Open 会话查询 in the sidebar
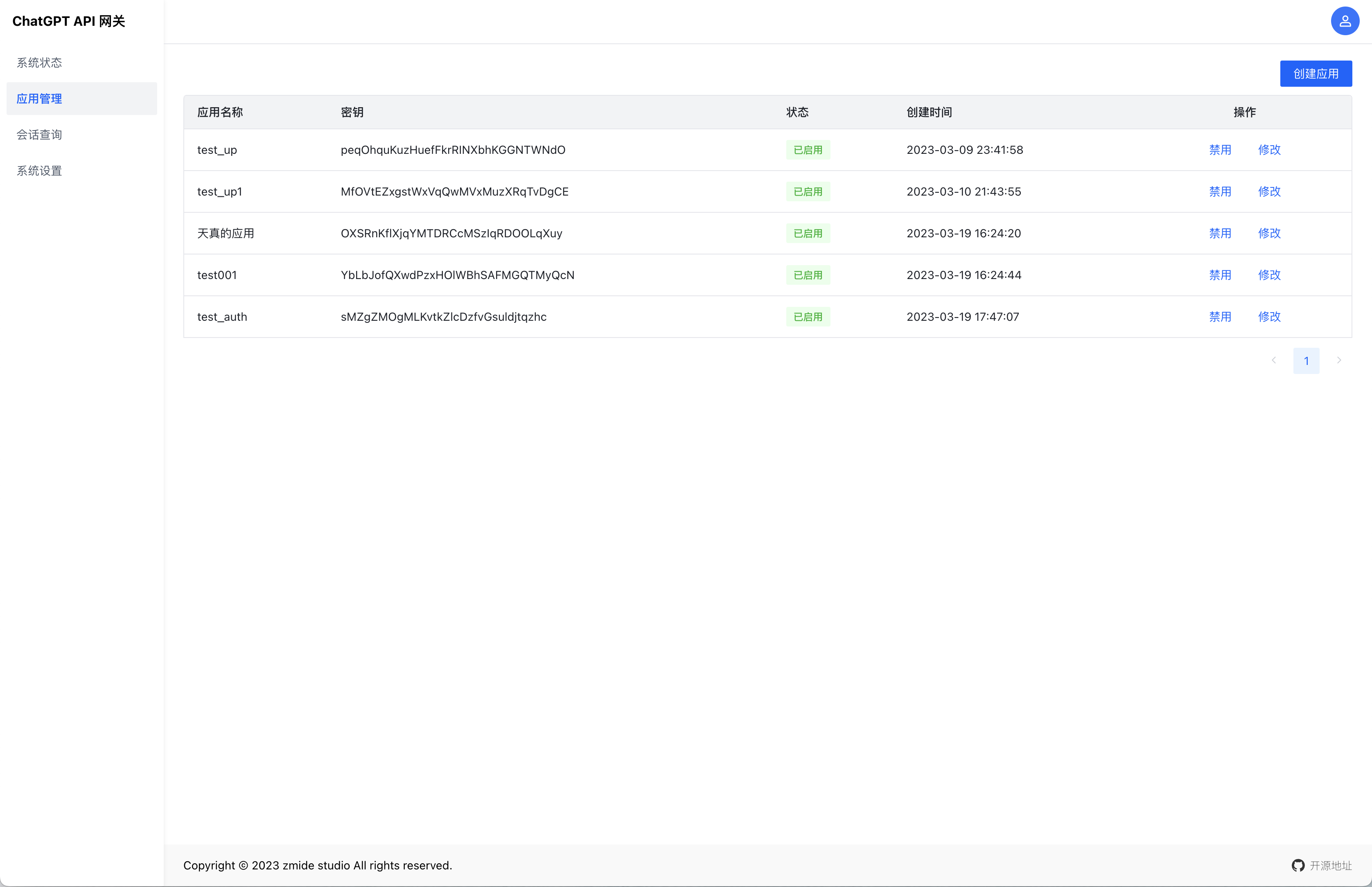 39,135
